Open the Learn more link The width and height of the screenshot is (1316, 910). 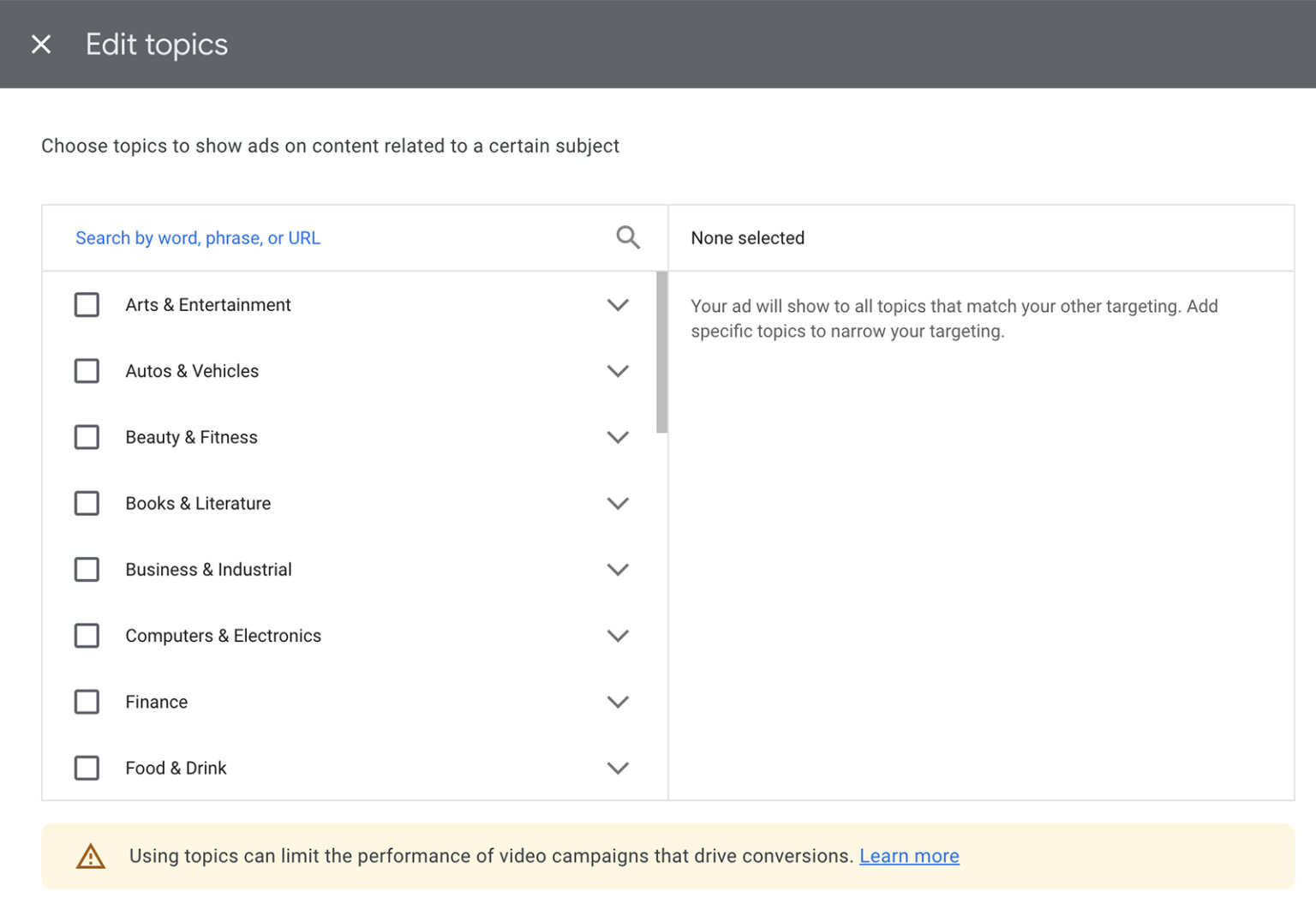click(x=909, y=856)
